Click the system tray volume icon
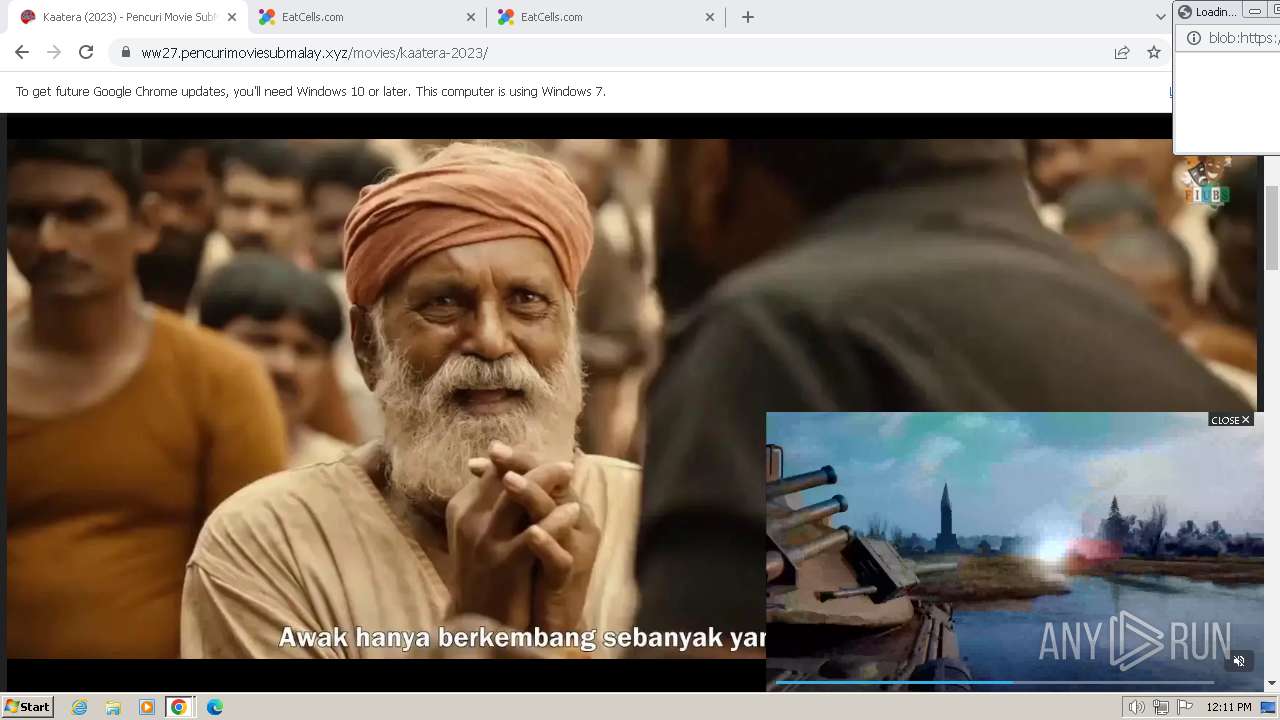1280x720 pixels. click(x=1137, y=707)
